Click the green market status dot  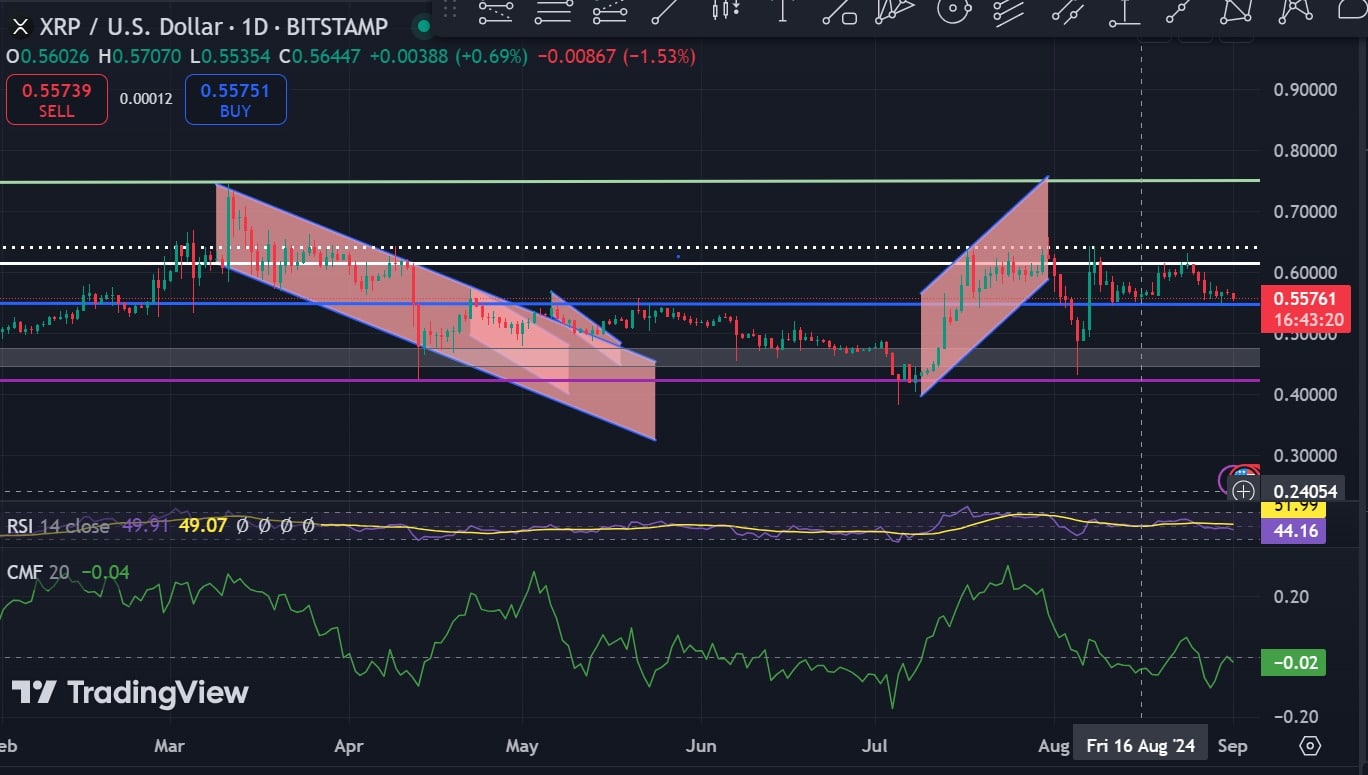[423, 26]
